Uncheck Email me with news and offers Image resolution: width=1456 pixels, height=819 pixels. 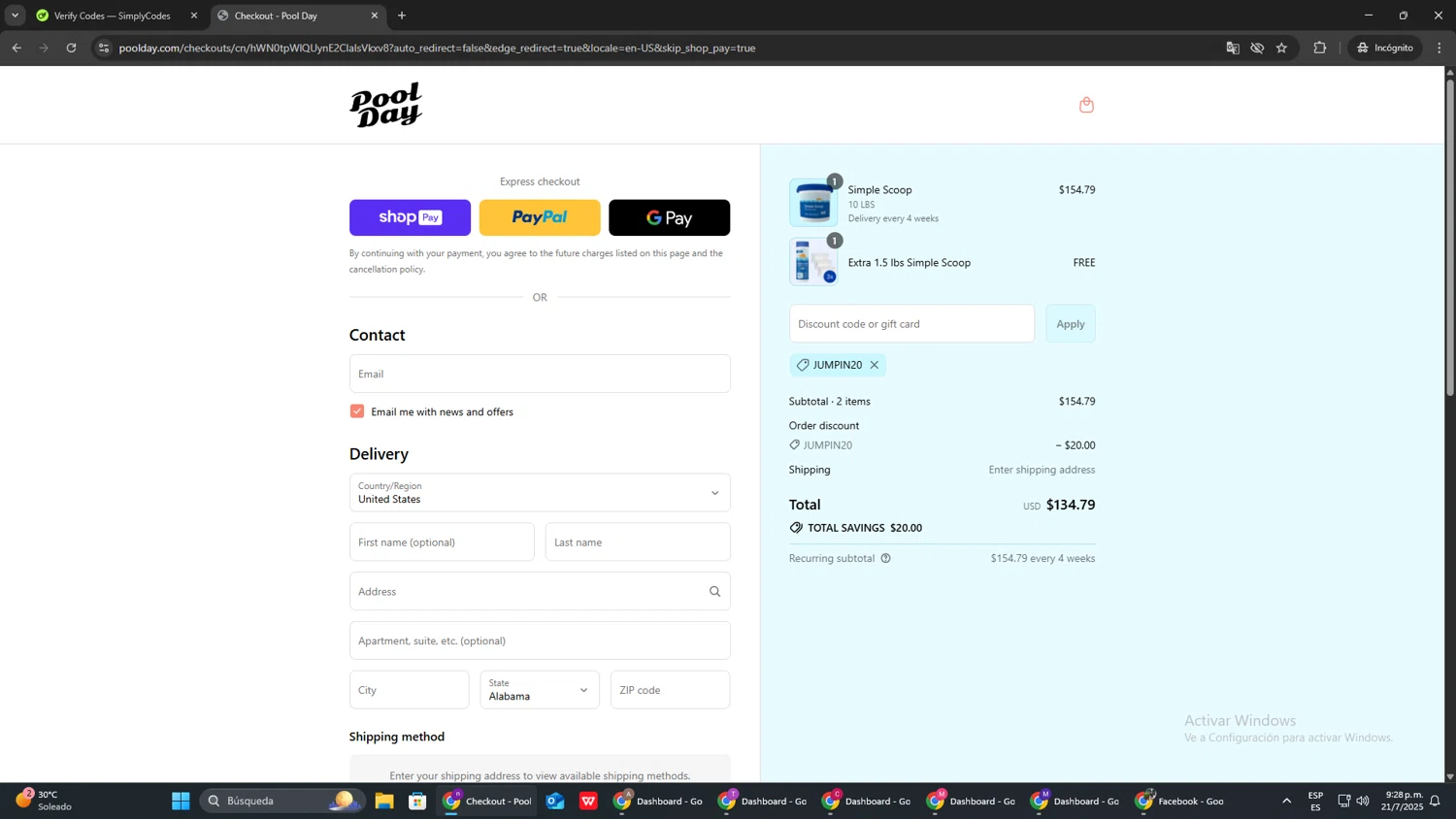point(357,411)
